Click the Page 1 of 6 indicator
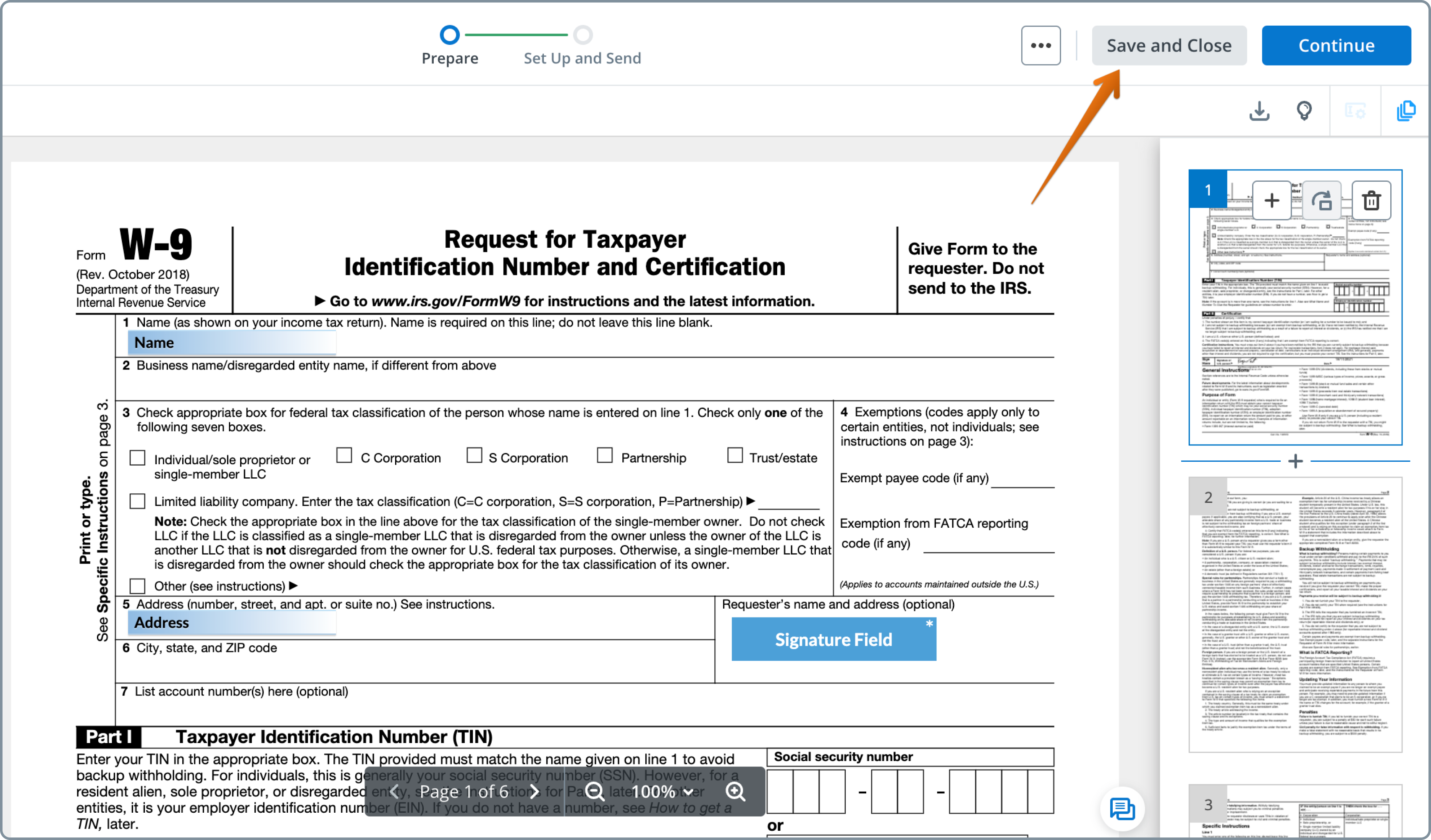The width and height of the screenshot is (1431, 840). coord(464,791)
